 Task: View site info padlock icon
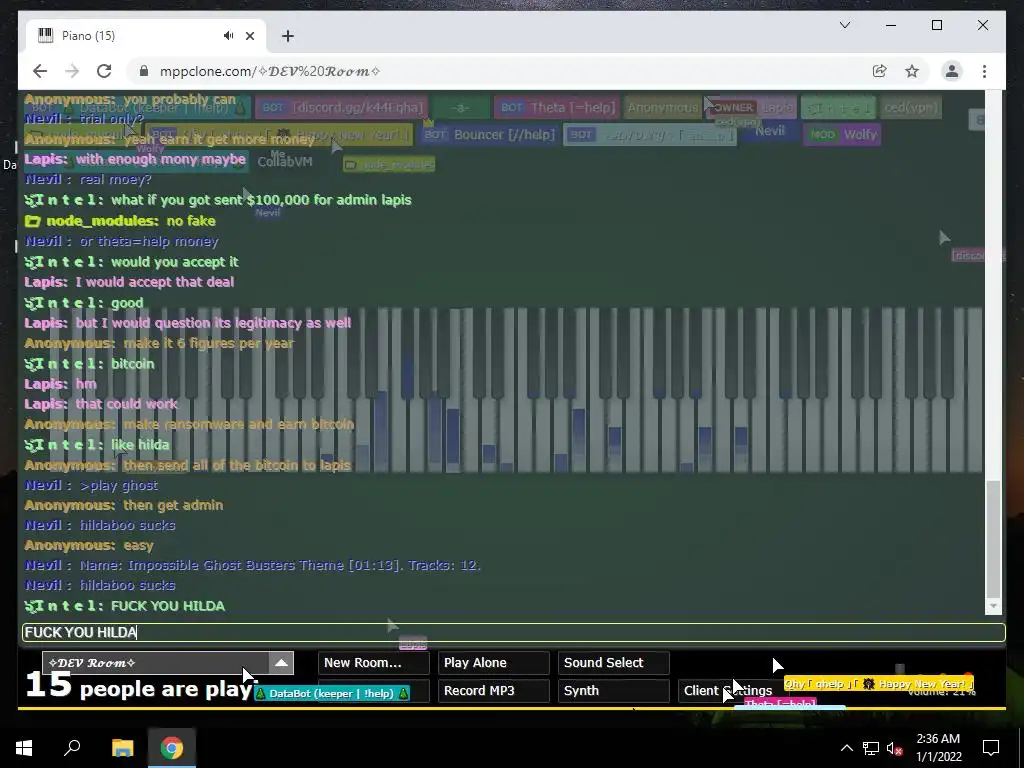pos(144,71)
